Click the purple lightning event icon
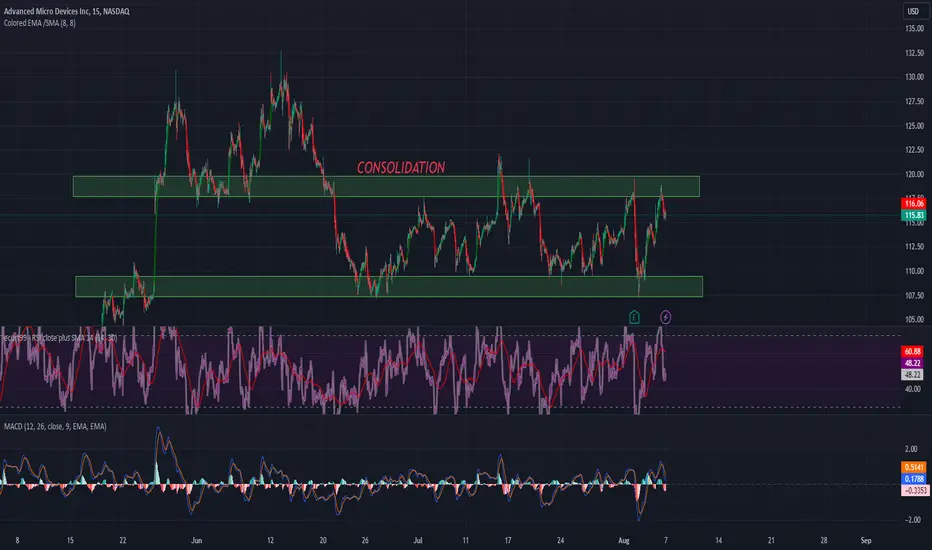 pos(666,317)
